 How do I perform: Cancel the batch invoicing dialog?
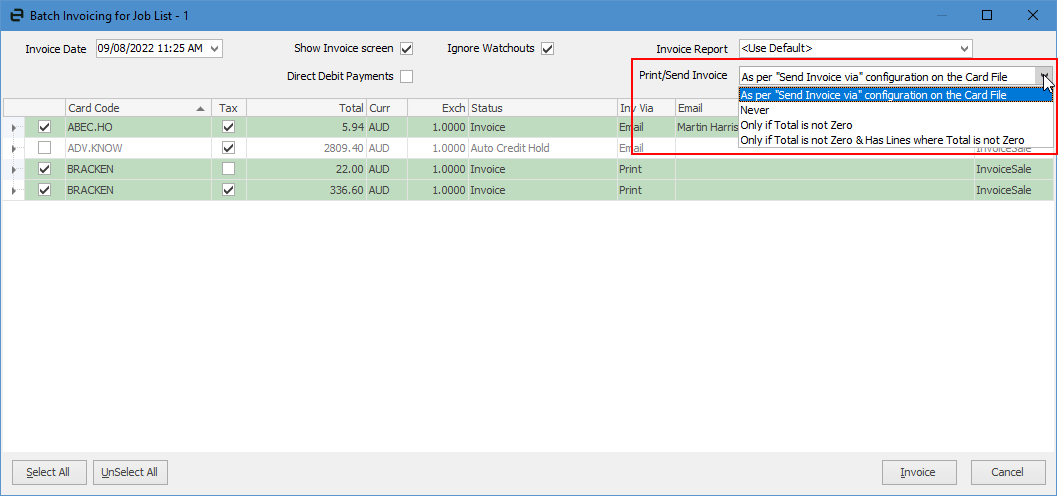(1006, 472)
